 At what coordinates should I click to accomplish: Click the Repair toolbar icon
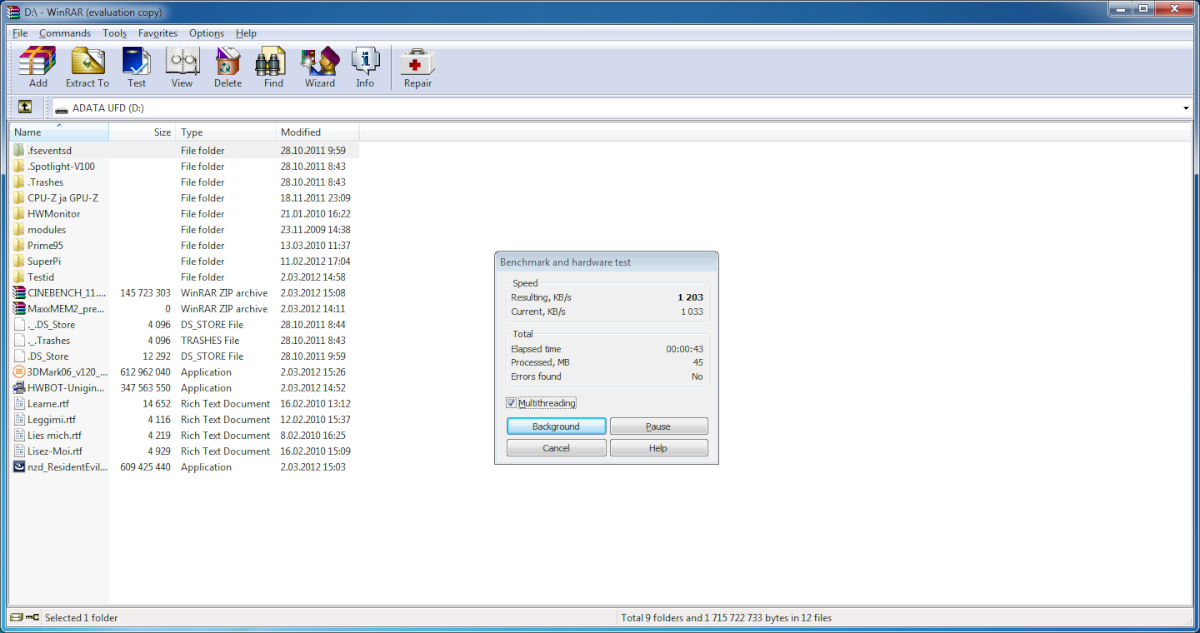click(418, 62)
